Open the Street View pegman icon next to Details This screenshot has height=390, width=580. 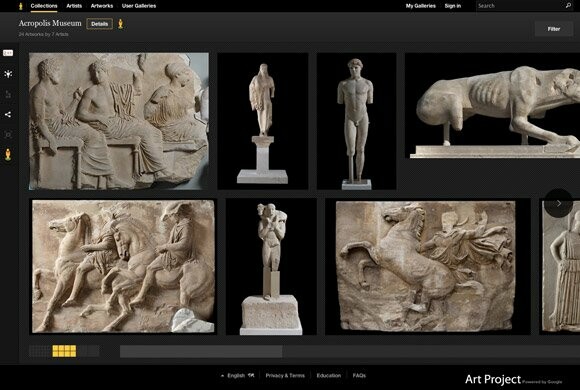121,24
